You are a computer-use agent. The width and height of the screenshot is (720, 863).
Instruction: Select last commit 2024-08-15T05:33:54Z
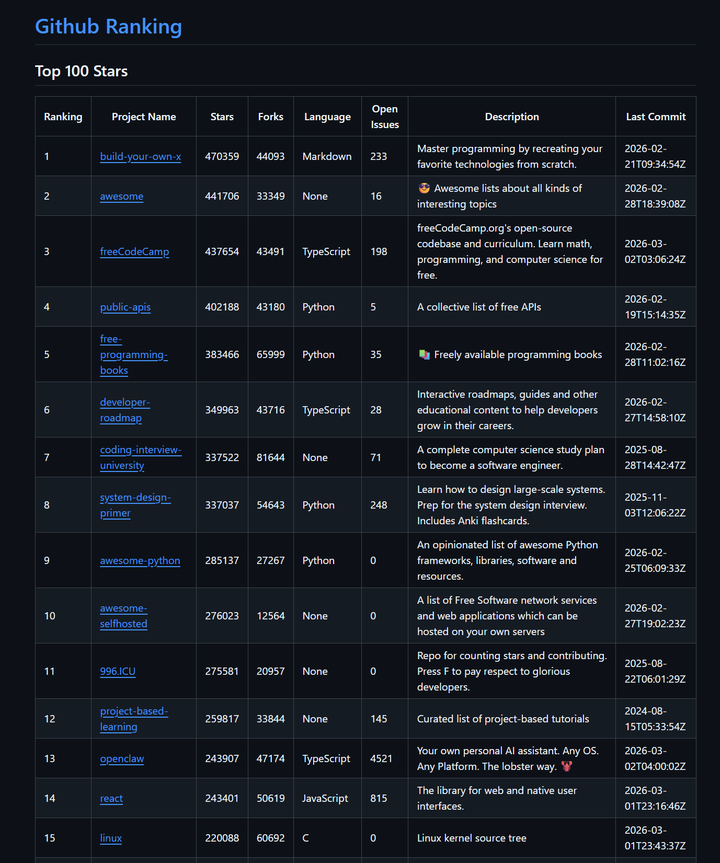[655, 719]
